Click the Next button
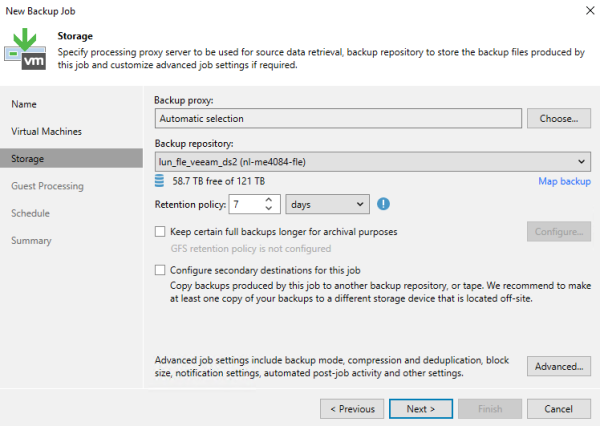Image resolution: width=600 pixels, height=426 pixels. 421,409
